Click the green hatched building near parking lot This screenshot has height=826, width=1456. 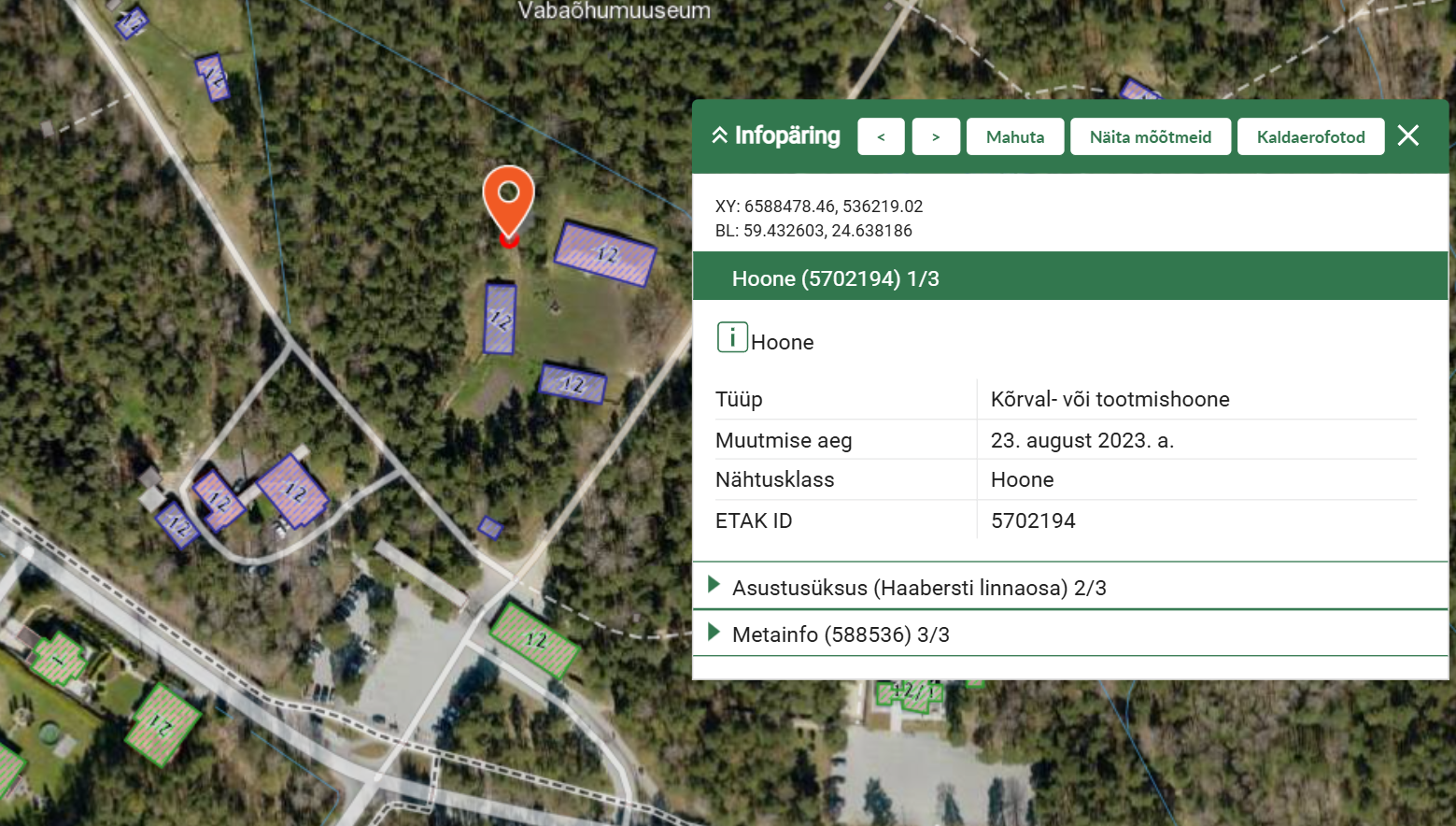click(535, 640)
